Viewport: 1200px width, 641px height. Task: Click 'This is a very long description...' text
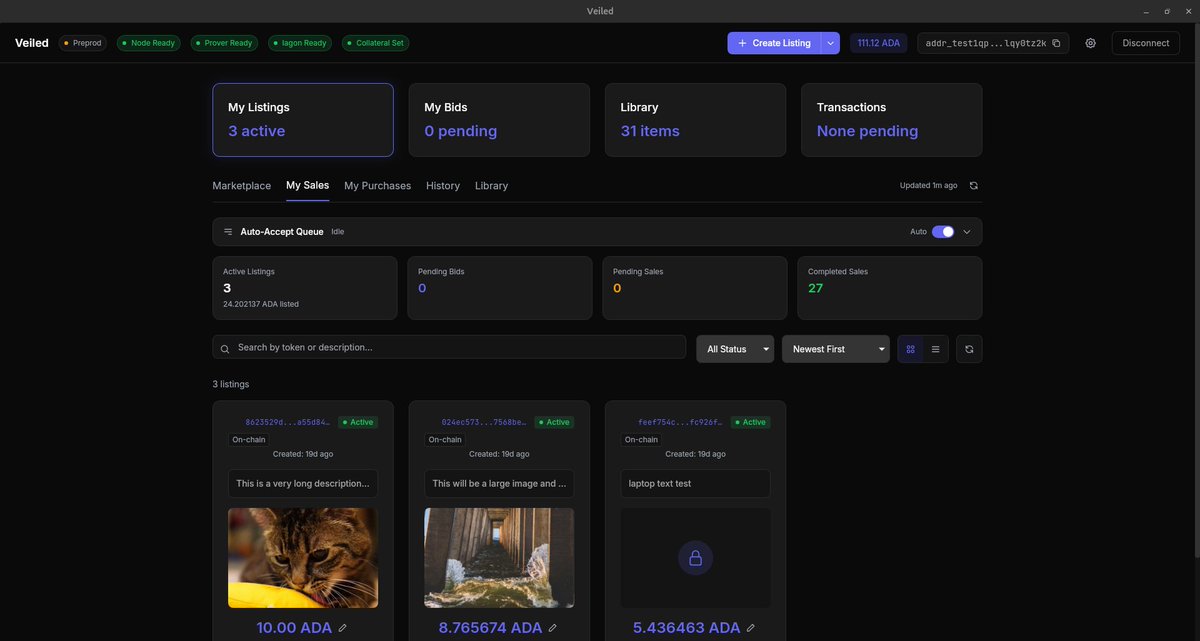(x=303, y=483)
